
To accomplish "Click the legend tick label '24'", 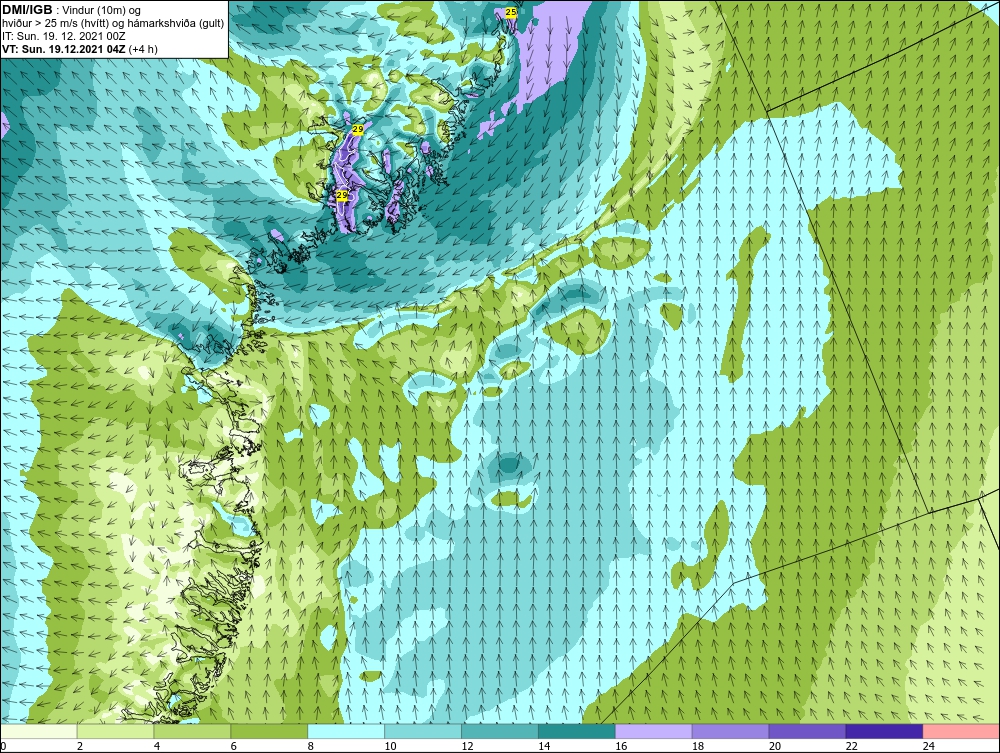I will 929,746.
